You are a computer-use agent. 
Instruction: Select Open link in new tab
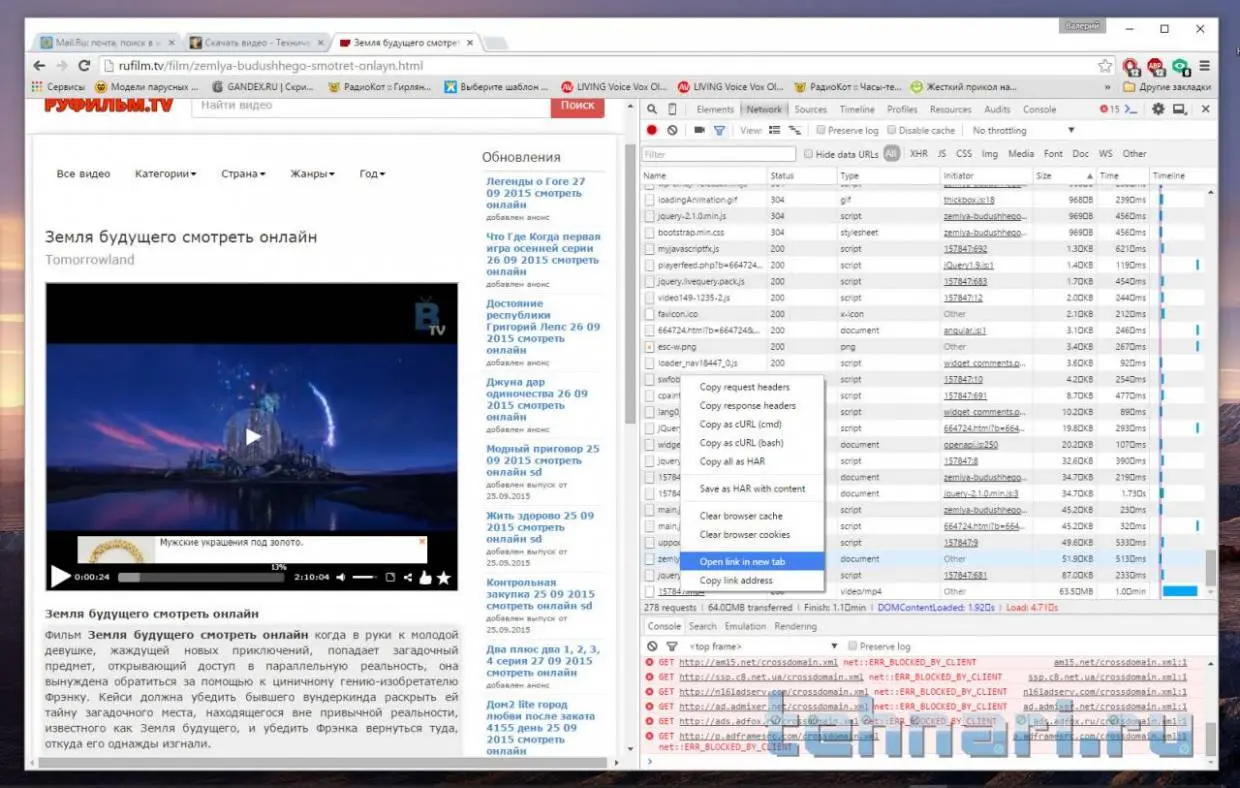pyautogui.click(x=742, y=562)
